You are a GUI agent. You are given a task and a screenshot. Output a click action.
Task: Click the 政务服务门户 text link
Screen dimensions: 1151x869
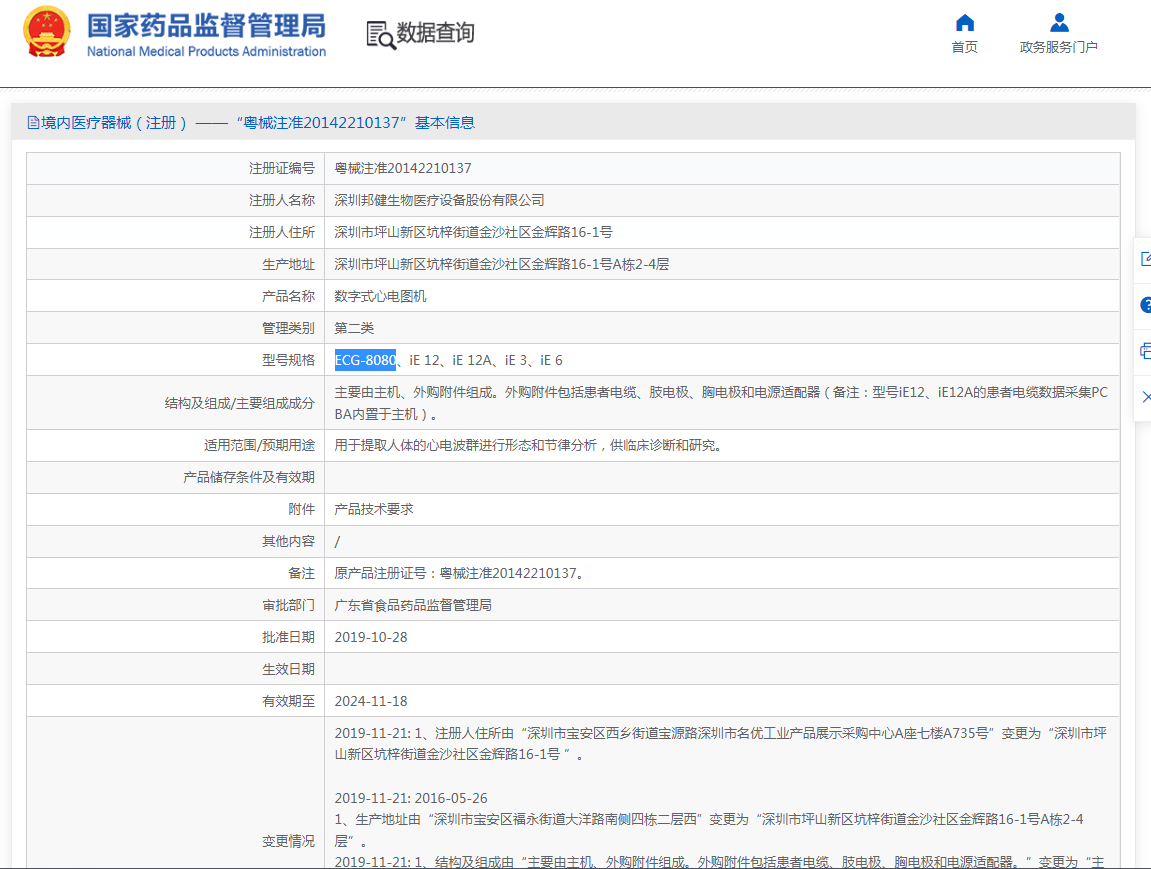tap(1059, 47)
